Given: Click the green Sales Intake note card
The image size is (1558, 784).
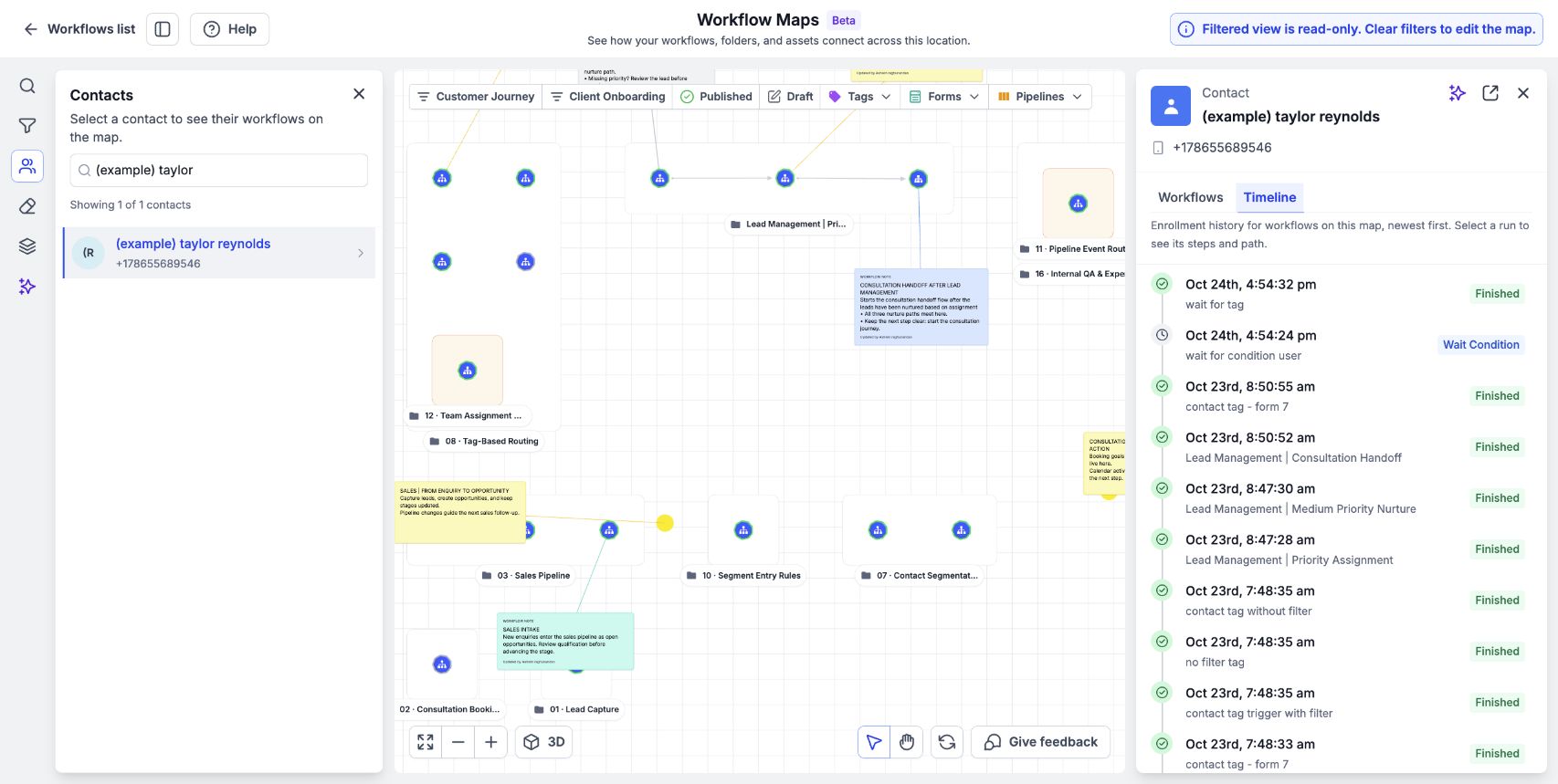Looking at the screenshot, I should (x=565, y=642).
